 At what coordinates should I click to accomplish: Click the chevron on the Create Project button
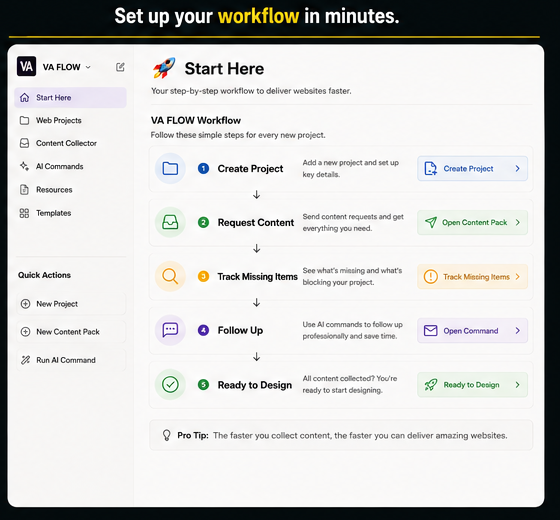click(x=518, y=169)
